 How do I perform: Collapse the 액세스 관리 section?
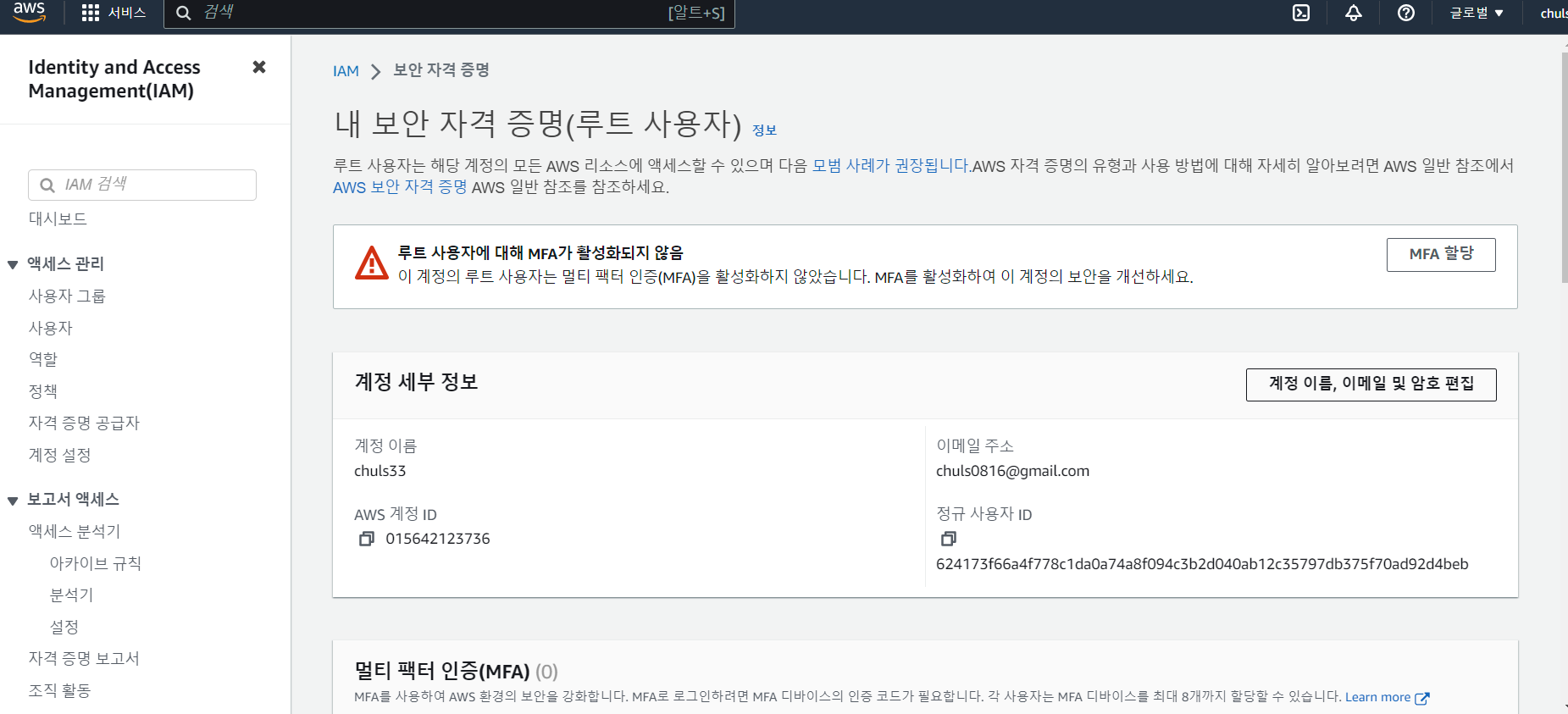[13, 264]
